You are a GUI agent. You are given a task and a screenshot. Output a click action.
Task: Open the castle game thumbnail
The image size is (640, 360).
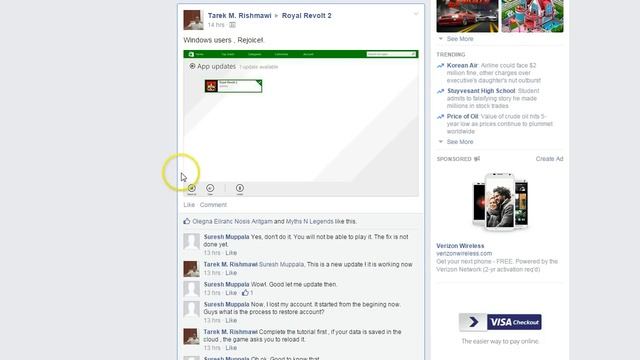[x=532, y=16]
